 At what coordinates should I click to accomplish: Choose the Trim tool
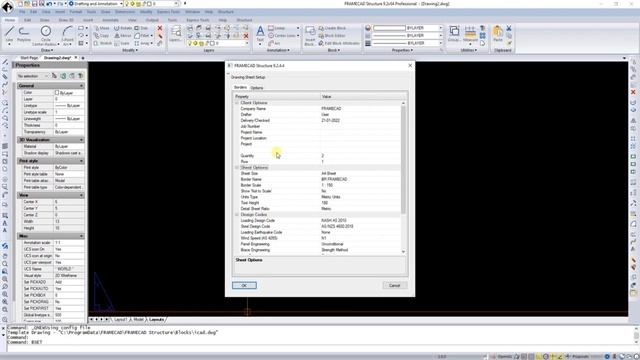[x=141, y=28]
